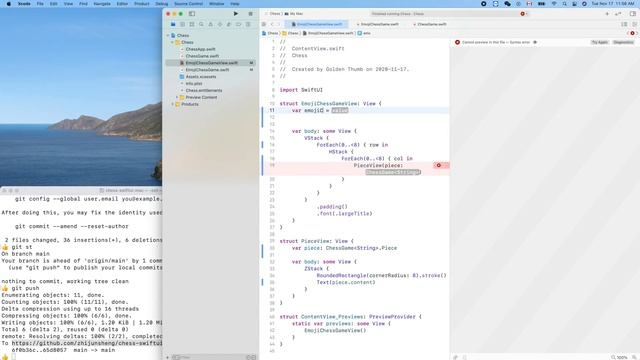Open the Breakpoint navigator icon
Screen dimensions: 640x360
[x=238, y=24]
